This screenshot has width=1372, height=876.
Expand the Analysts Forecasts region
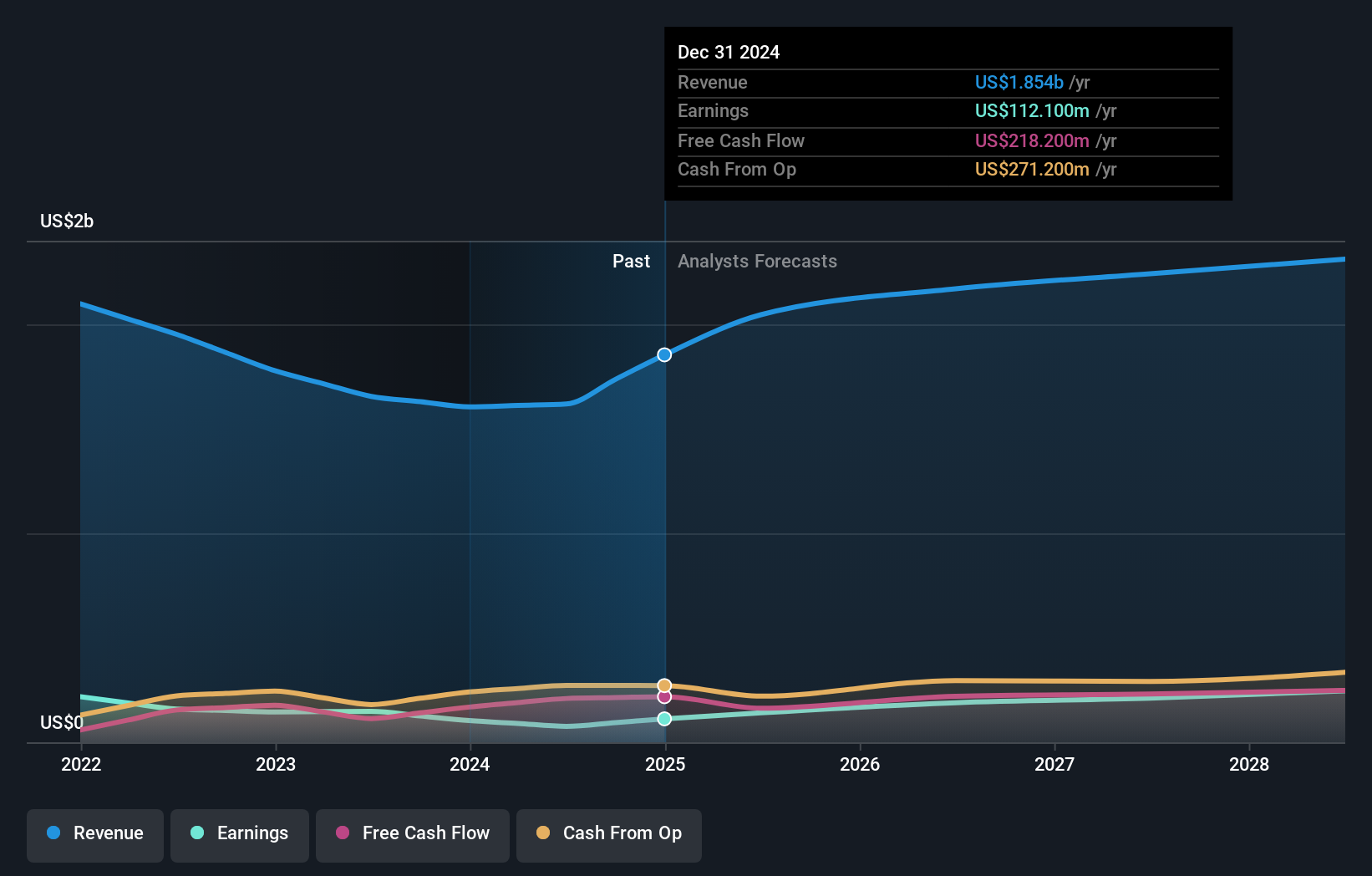pyautogui.click(x=757, y=261)
